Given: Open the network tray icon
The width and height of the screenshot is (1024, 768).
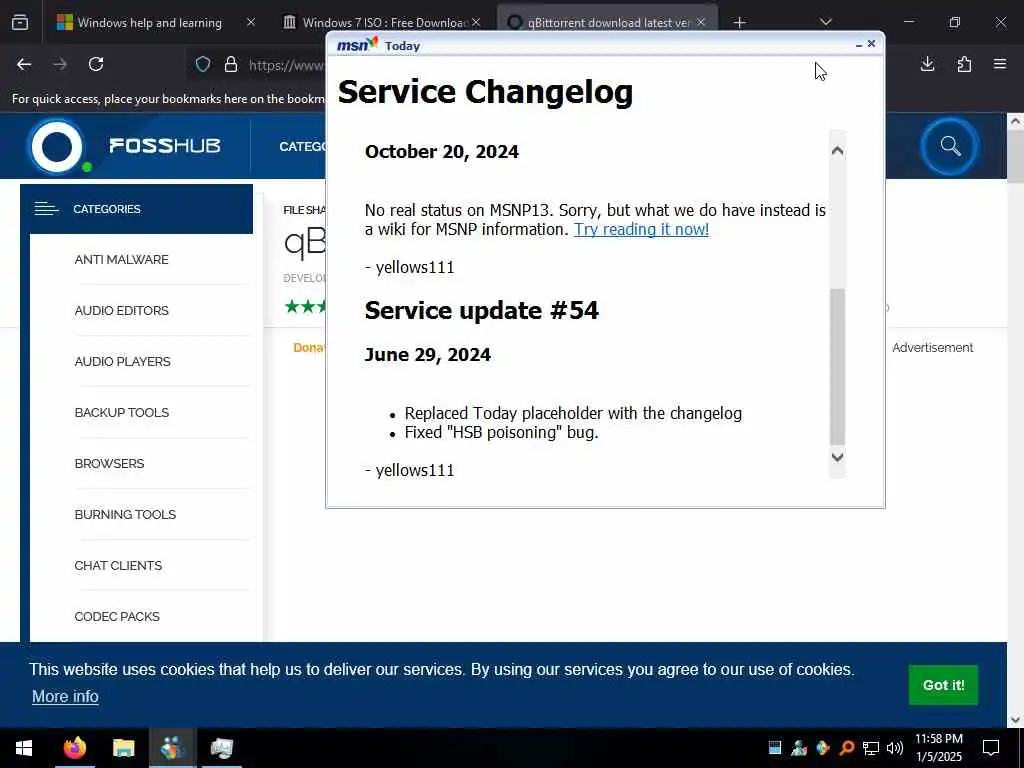Looking at the screenshot, I should (871, 748).
